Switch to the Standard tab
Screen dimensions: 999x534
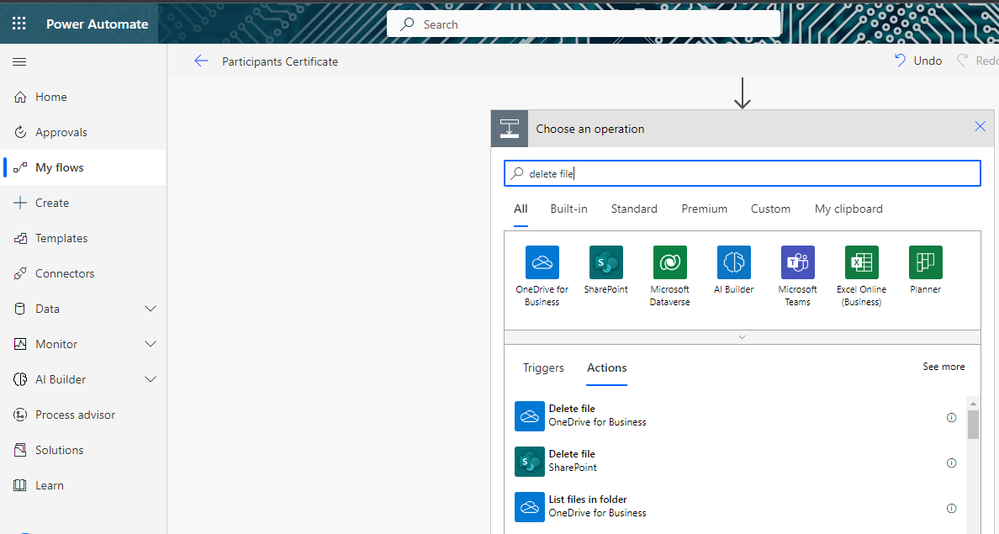click(x=634, y=209)
